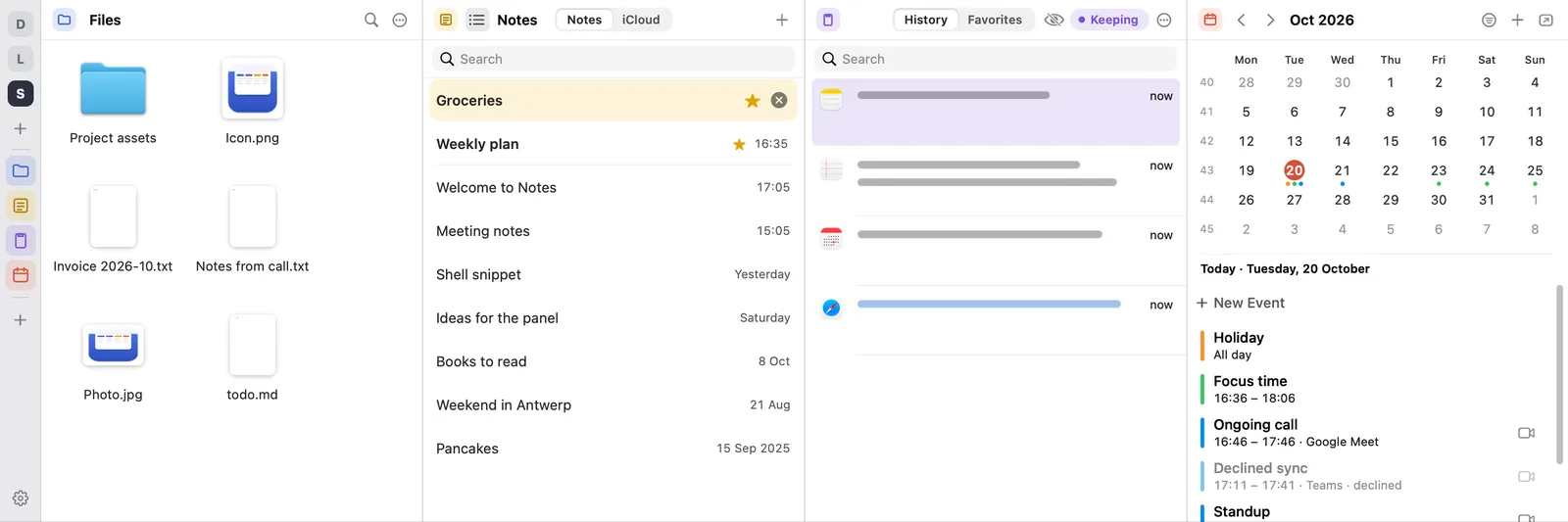Select Invoice 2026-10.txt file
1568x522 pixels.
pyautogui.click(x=113, y=230)
